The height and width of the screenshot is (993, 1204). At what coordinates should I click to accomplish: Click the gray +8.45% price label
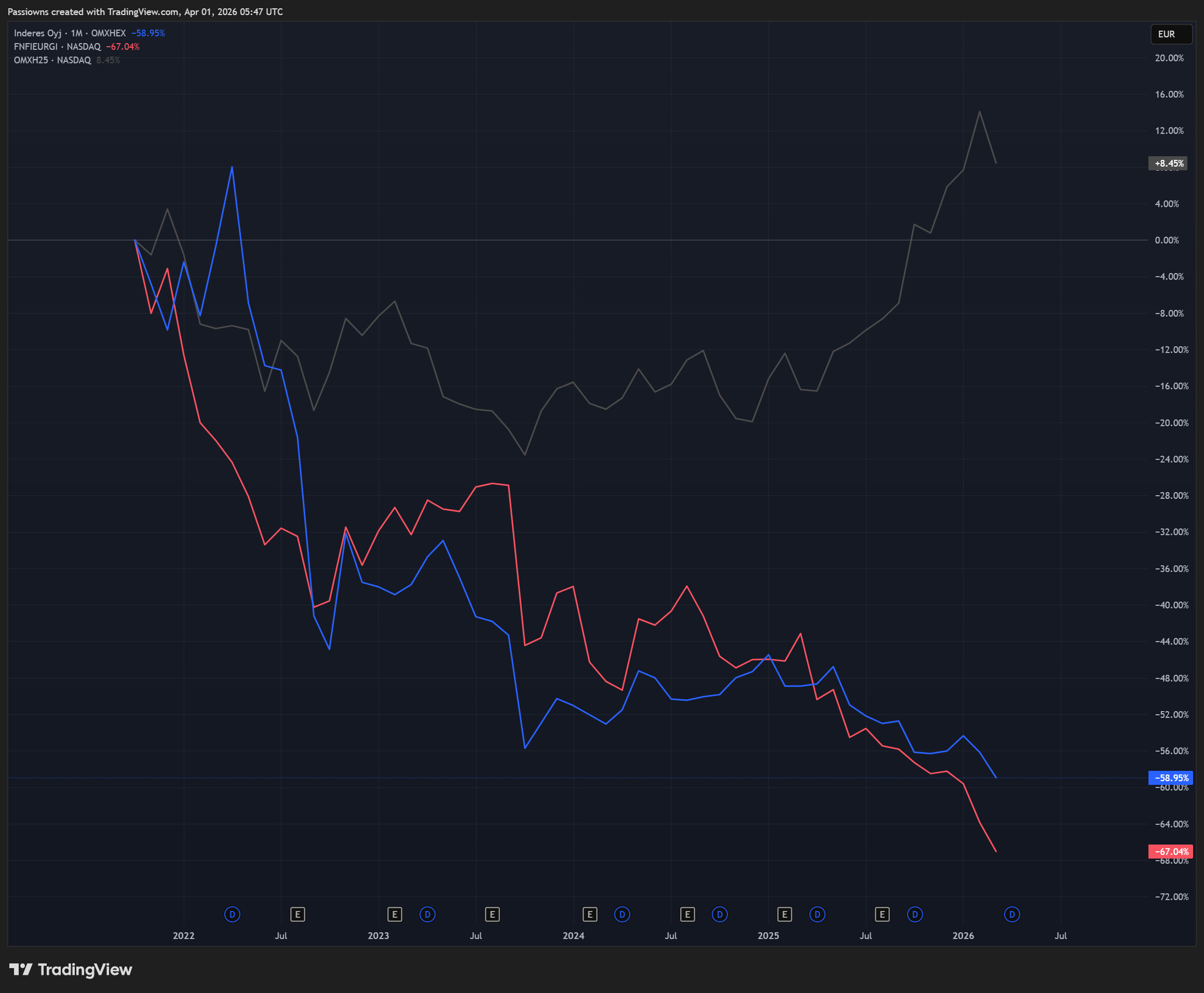point(1167,164)
